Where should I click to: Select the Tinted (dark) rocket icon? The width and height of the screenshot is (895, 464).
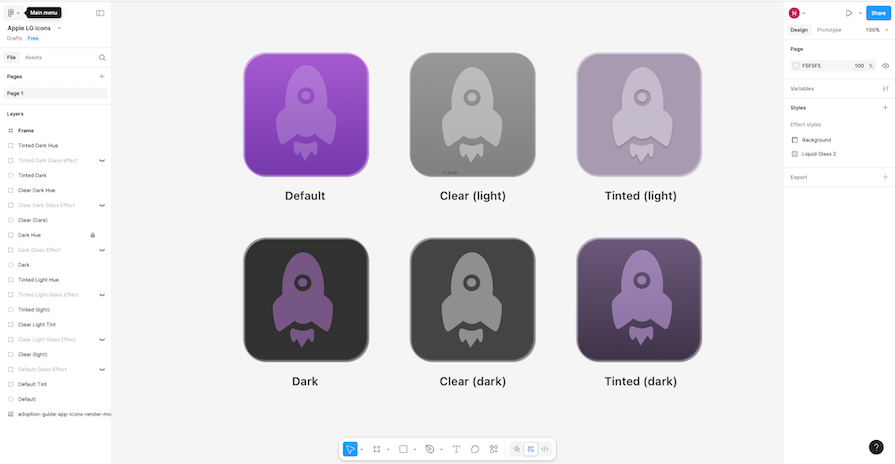(639, 300)
